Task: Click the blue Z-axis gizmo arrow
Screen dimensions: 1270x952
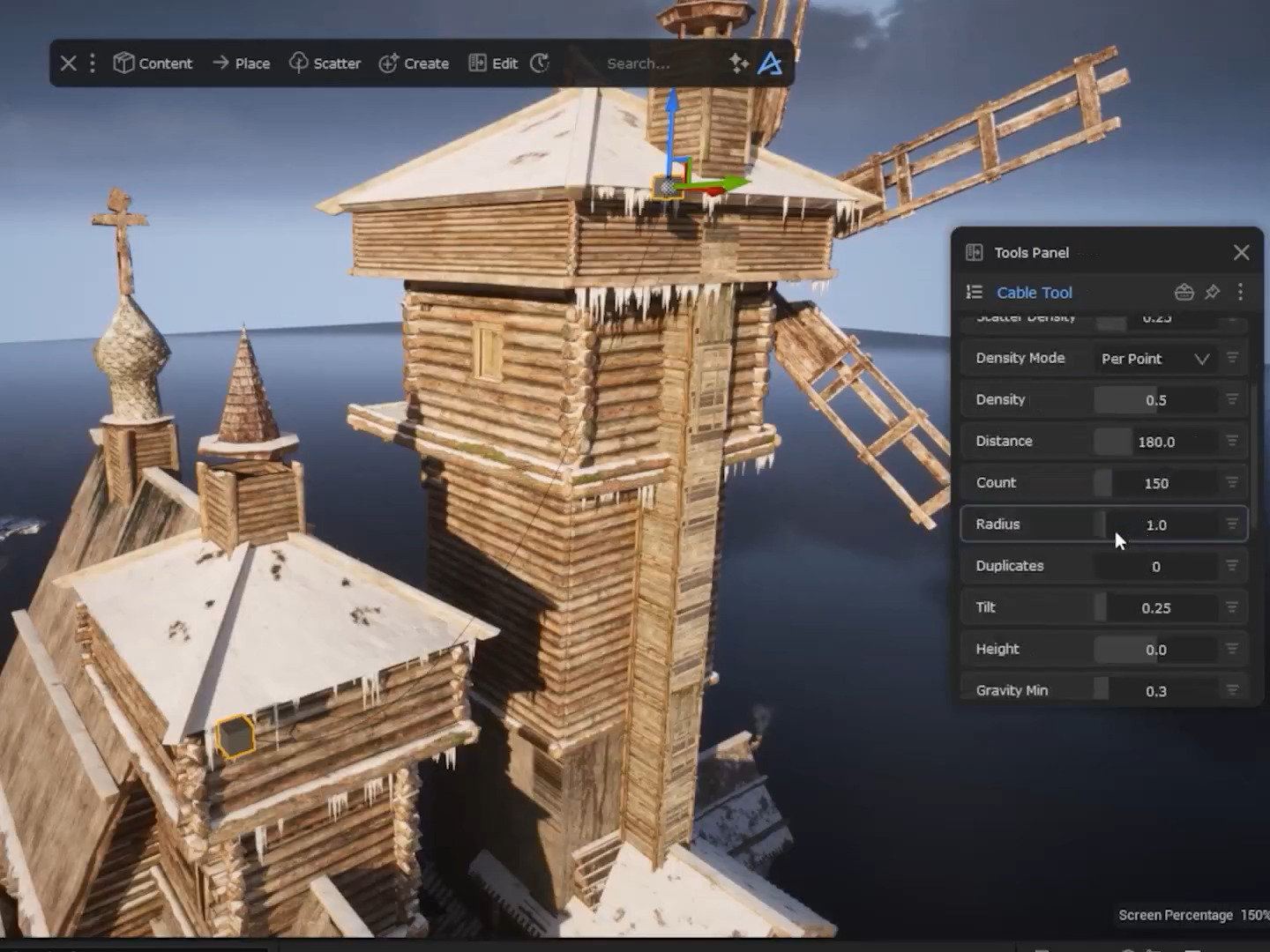Action: (672, 115)
